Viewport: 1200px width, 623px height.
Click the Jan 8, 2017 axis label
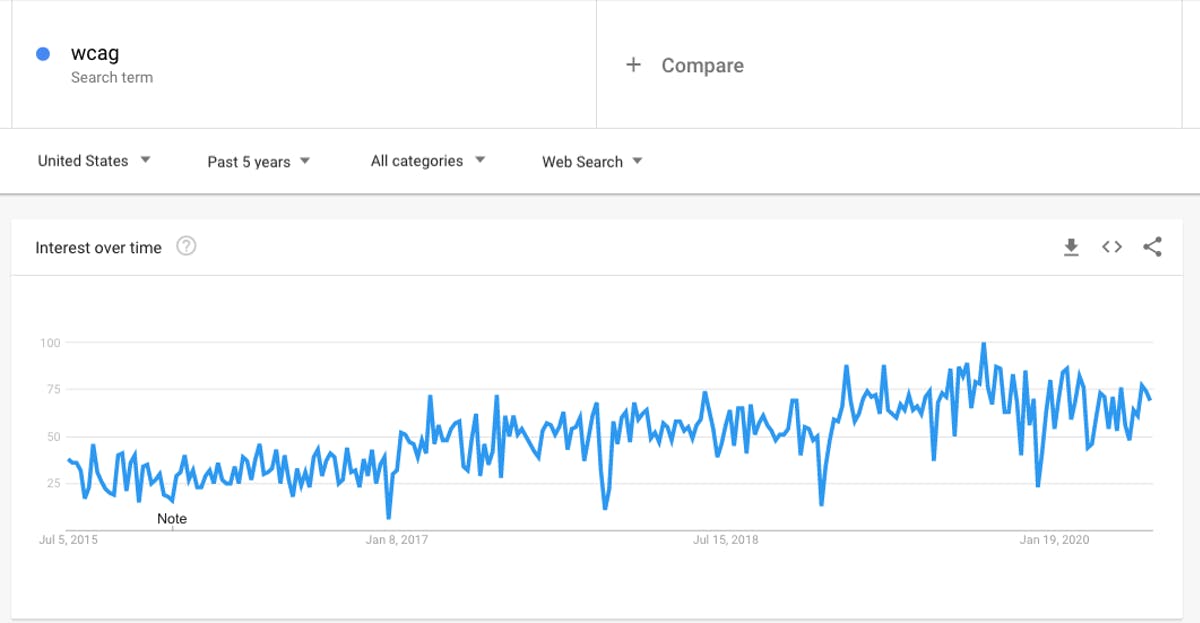coord(396,540)
